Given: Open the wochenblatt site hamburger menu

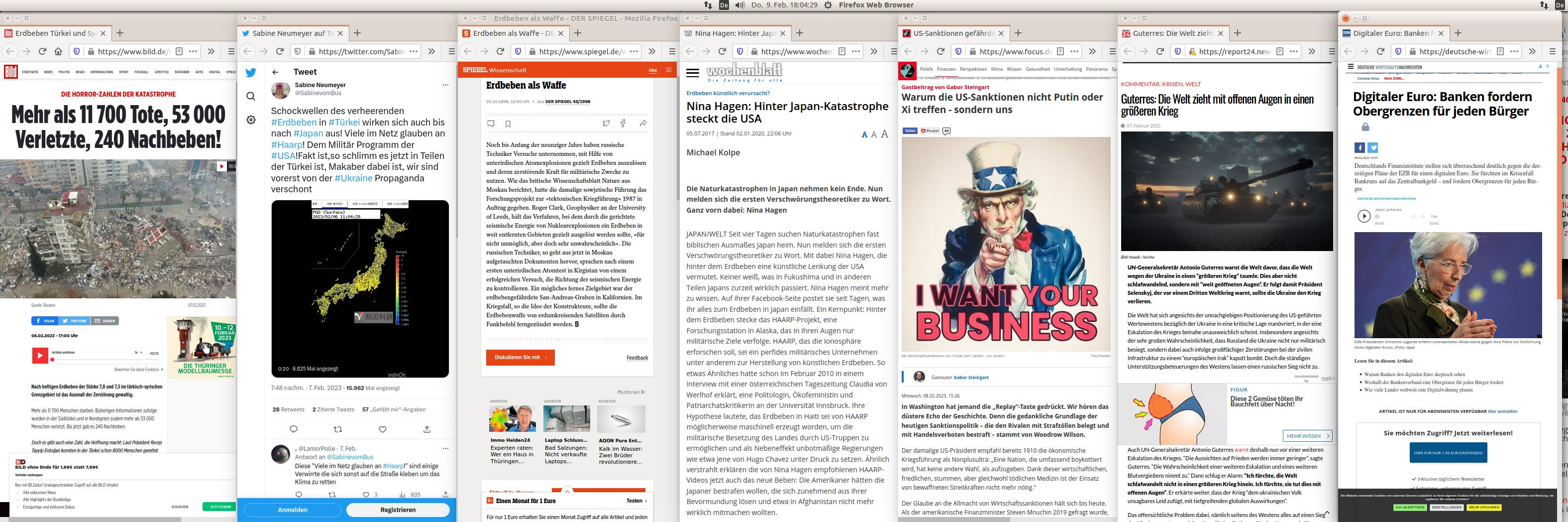Looking at the screenshot, I should [693, 73].
